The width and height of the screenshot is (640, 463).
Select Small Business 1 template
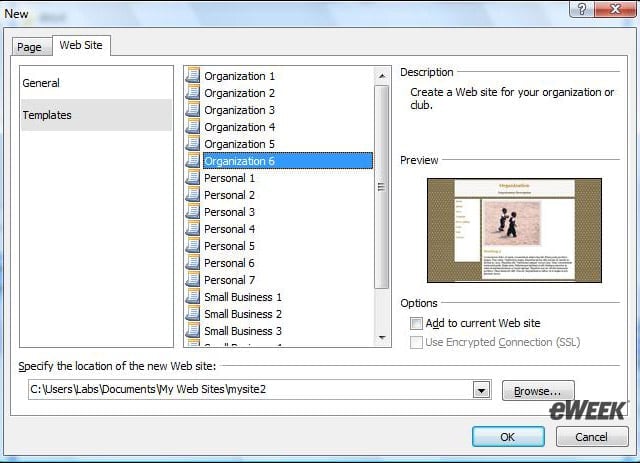tap(243, 297)
